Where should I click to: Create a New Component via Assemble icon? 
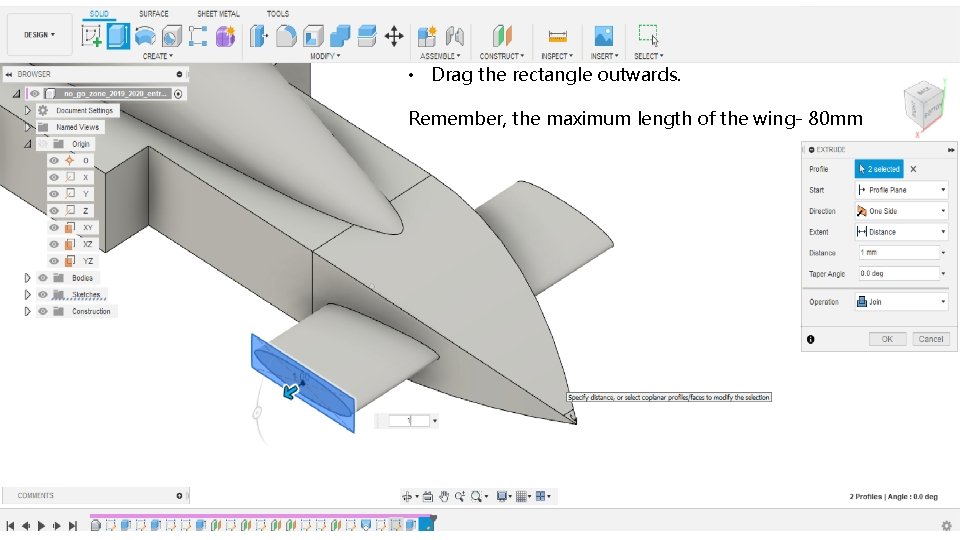[427, 36]
